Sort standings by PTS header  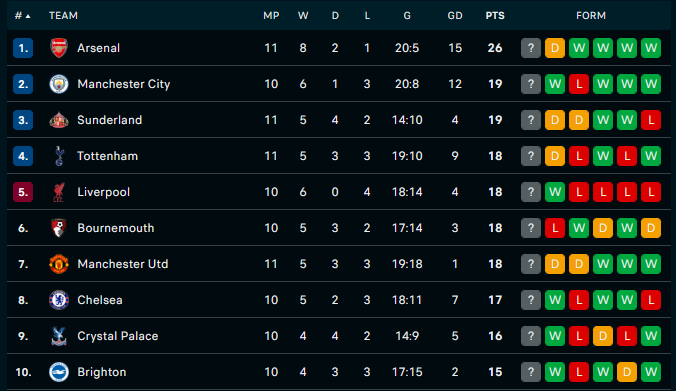495,16
